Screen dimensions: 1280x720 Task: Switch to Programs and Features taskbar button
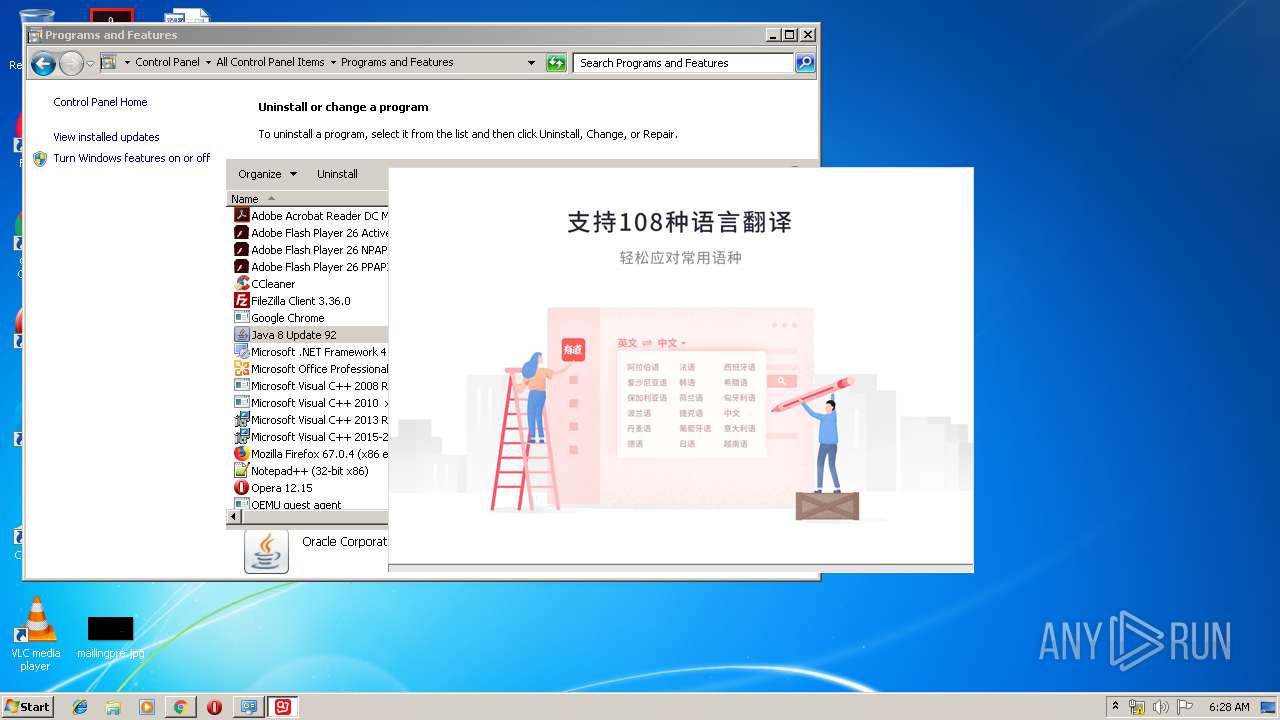[249, 707]
